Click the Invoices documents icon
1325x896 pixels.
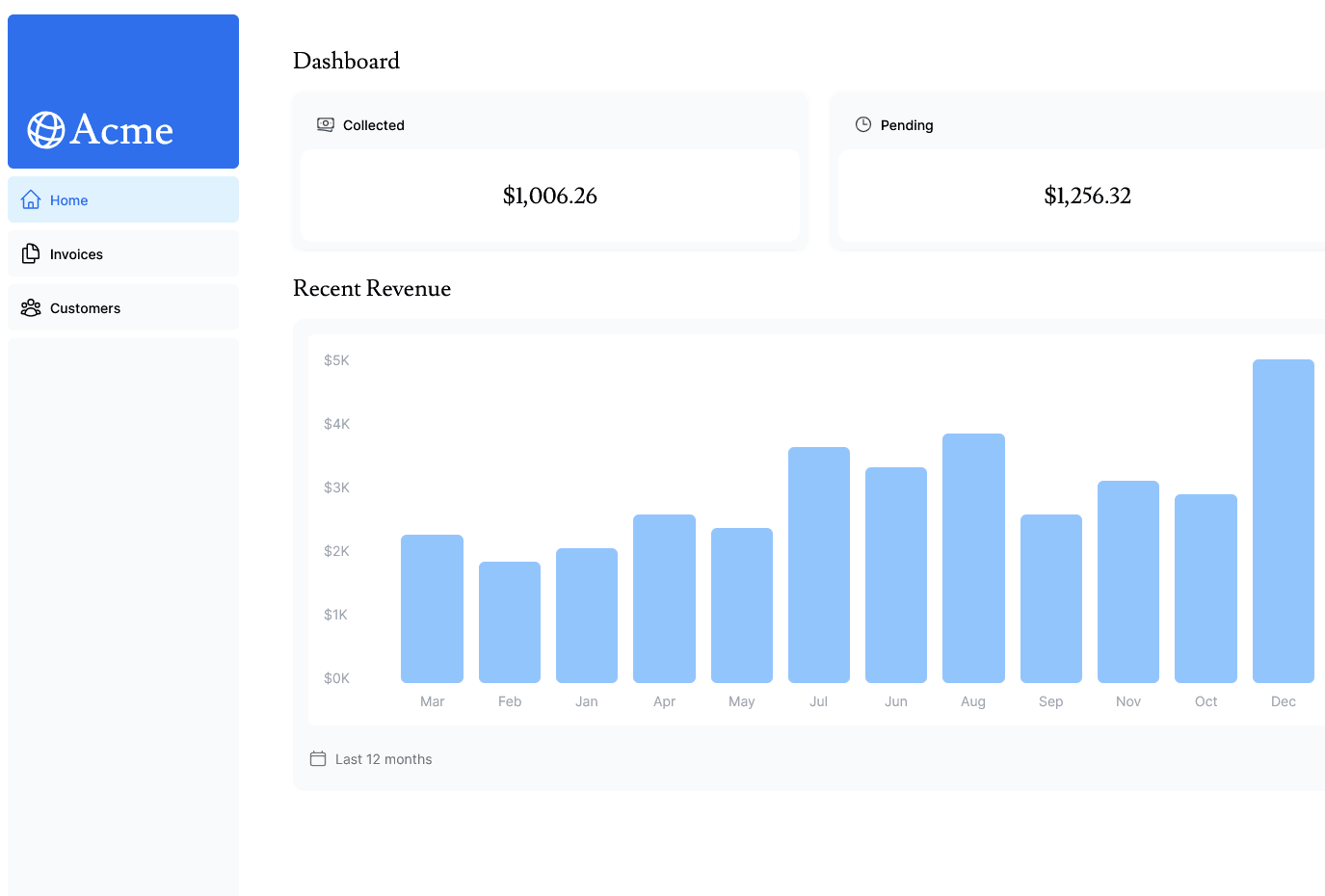31,253
